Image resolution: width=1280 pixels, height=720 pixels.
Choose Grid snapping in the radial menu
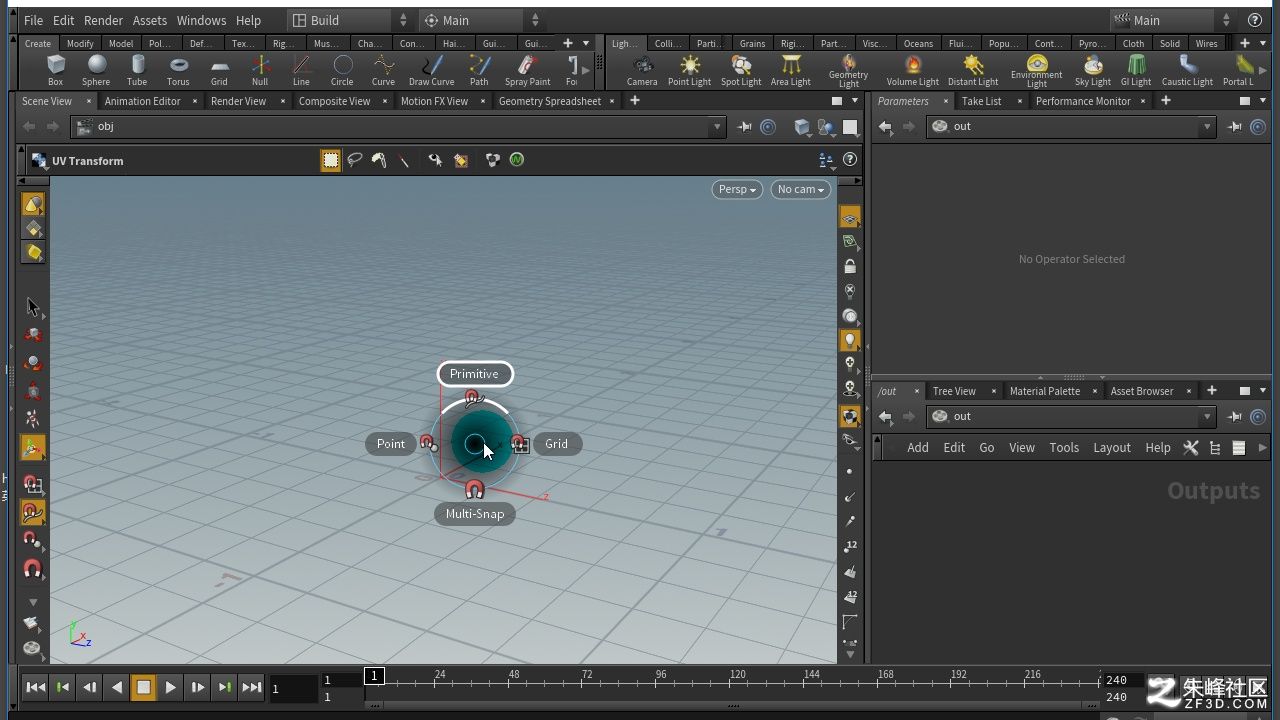pos(556,444)
